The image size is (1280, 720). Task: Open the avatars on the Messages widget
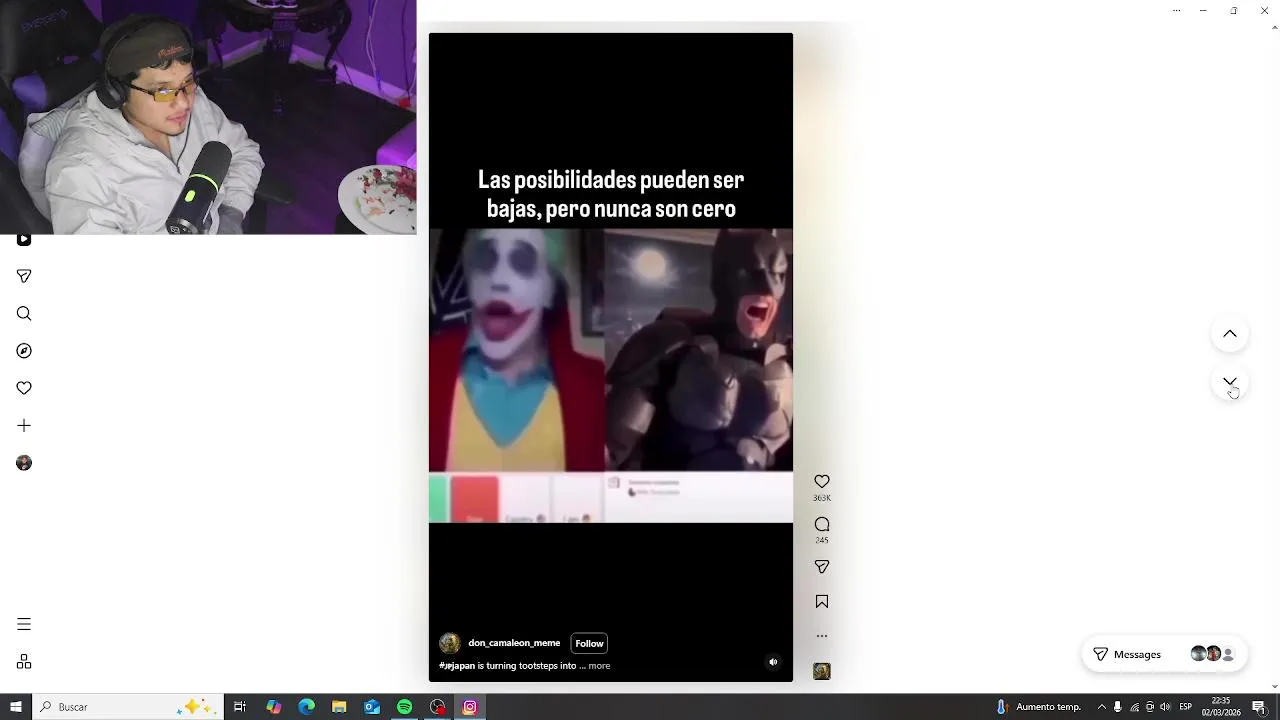[1213, 654]
